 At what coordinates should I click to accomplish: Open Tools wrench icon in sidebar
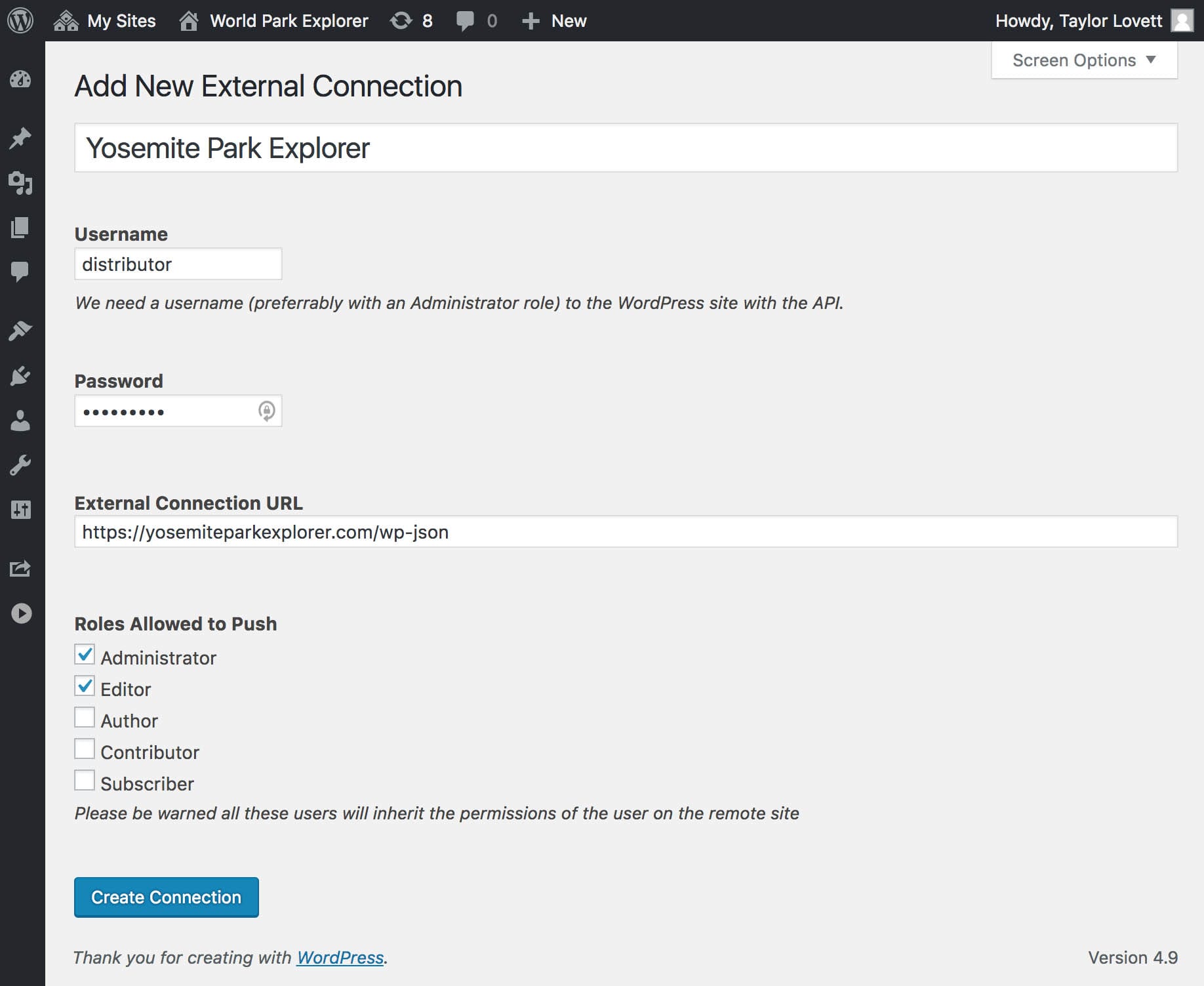[x=20, y=465]
